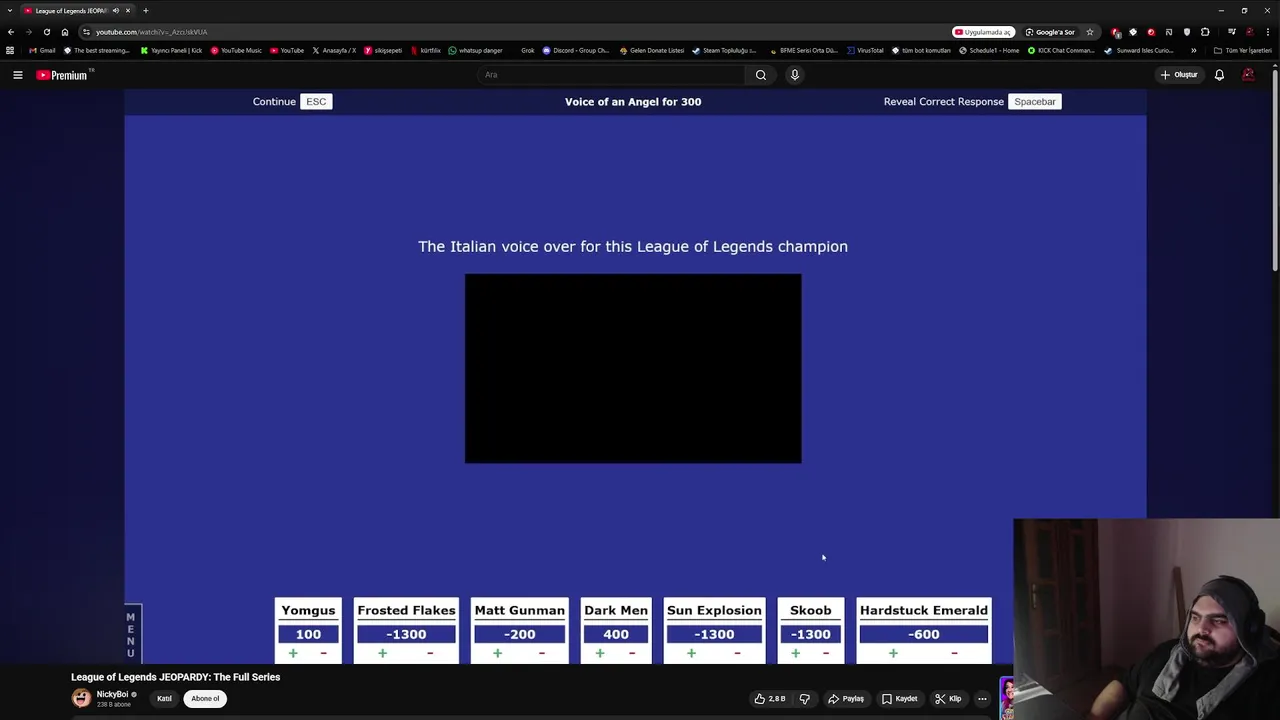Subtract points from Hardstuck Emerald
The width and height of the screenshot is (1280, 720).
(954, 653)
